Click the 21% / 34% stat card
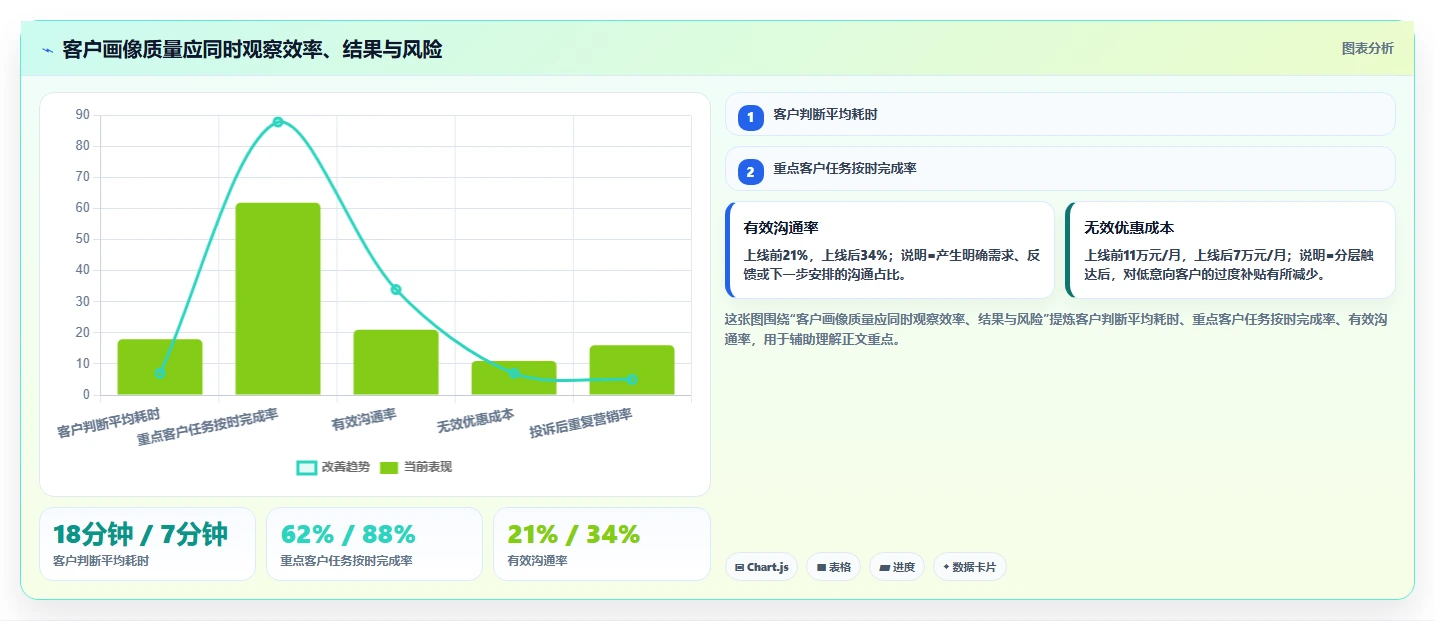Screen dimensions: 1435x621 [x=601, y=544]
